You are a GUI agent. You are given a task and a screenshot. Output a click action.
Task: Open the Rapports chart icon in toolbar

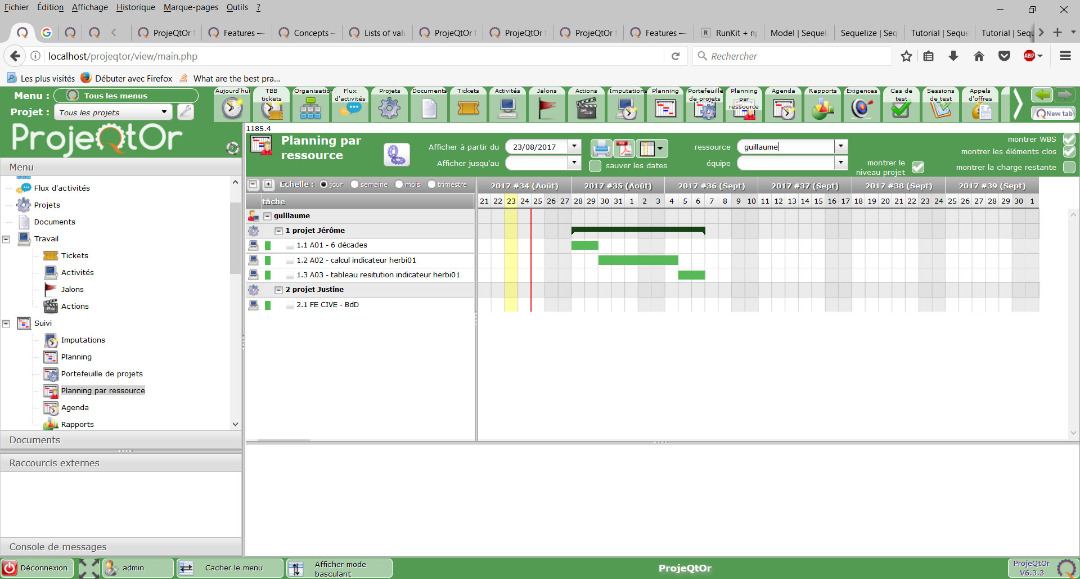pos(822,107)
